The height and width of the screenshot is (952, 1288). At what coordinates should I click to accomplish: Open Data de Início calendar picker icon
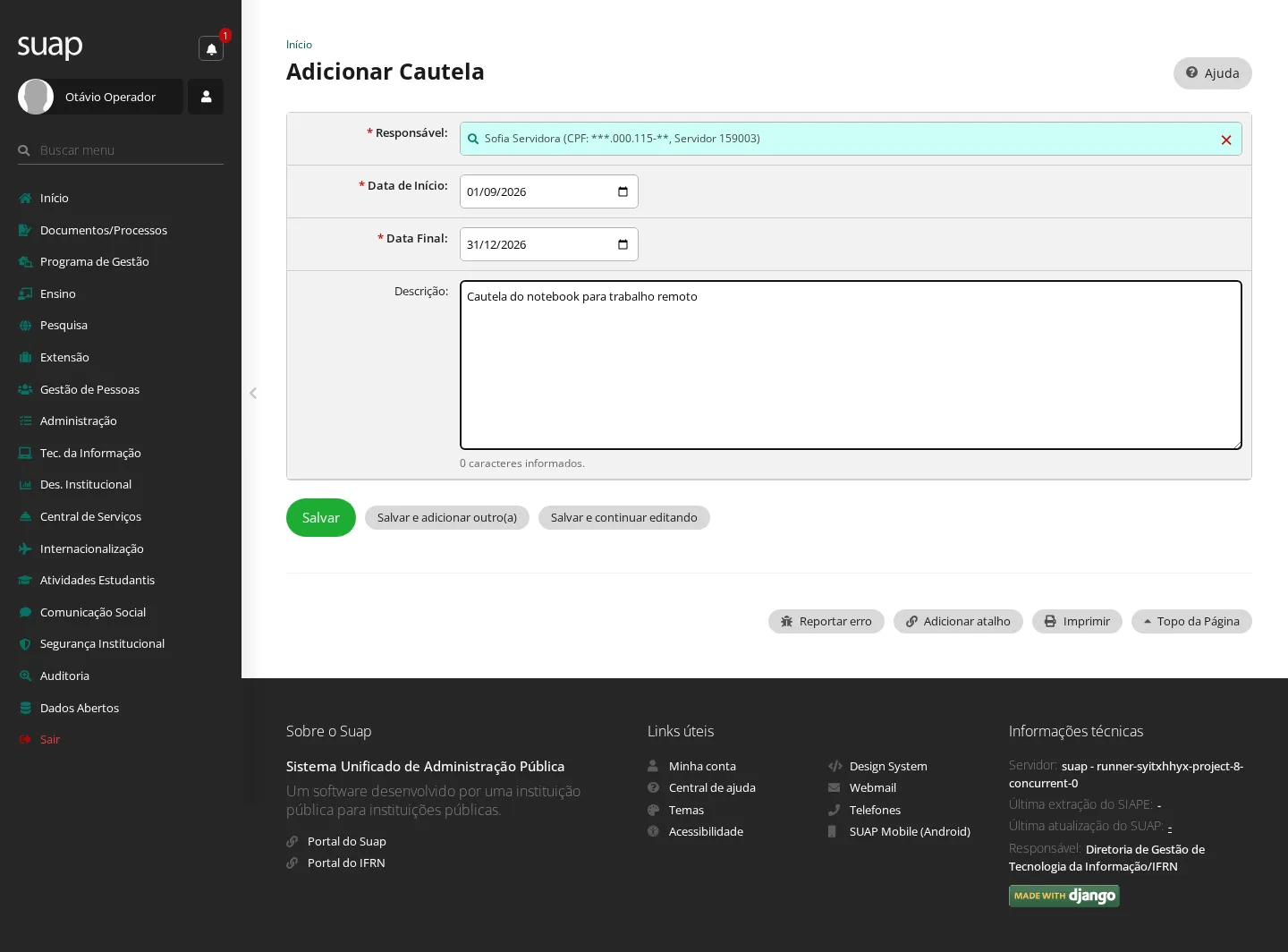click(623, 191)
